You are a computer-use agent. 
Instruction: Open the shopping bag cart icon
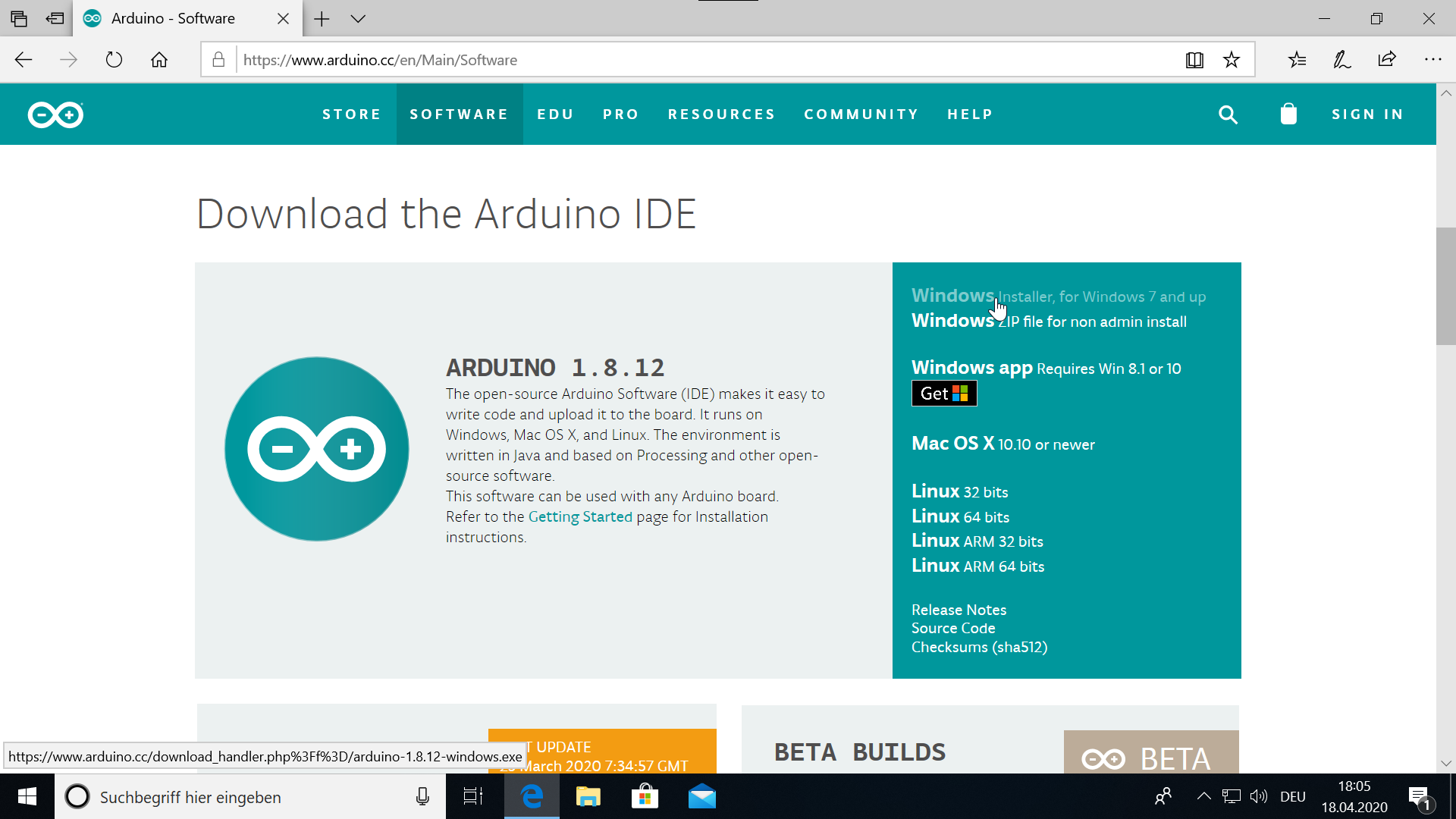coord(1288,114)
